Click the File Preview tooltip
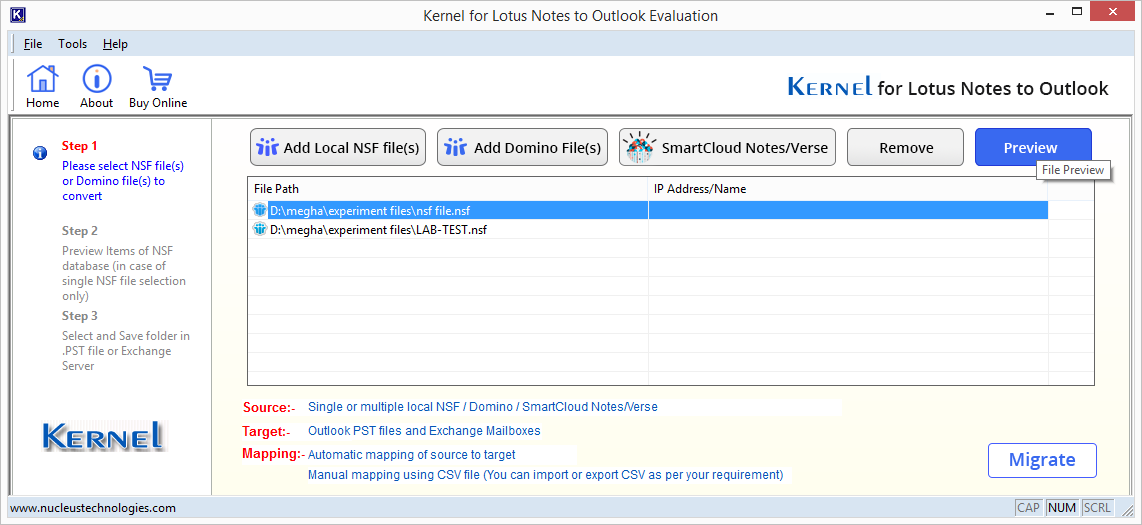 coord(1073,170)
